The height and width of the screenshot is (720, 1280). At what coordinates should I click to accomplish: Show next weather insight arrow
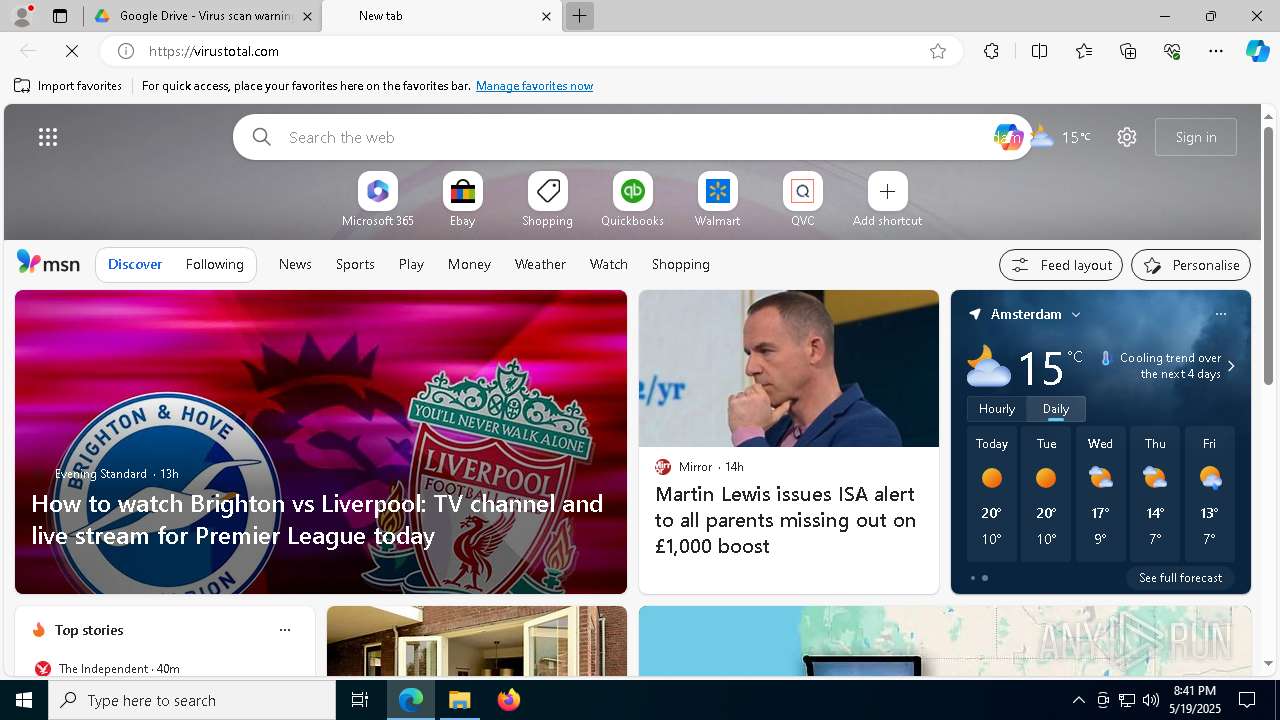[x=1231, y=366]
